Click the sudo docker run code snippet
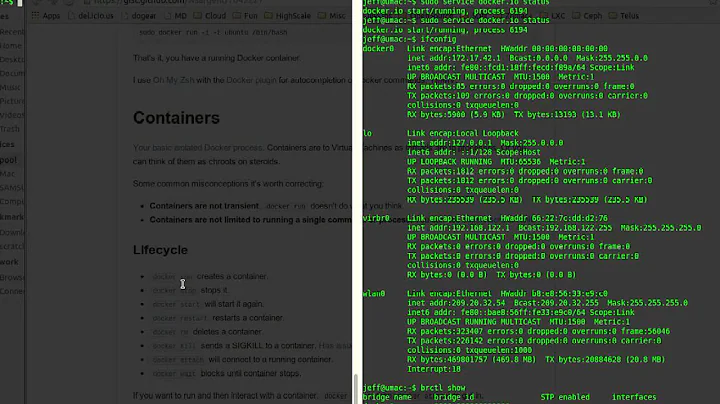 (213, 33)
